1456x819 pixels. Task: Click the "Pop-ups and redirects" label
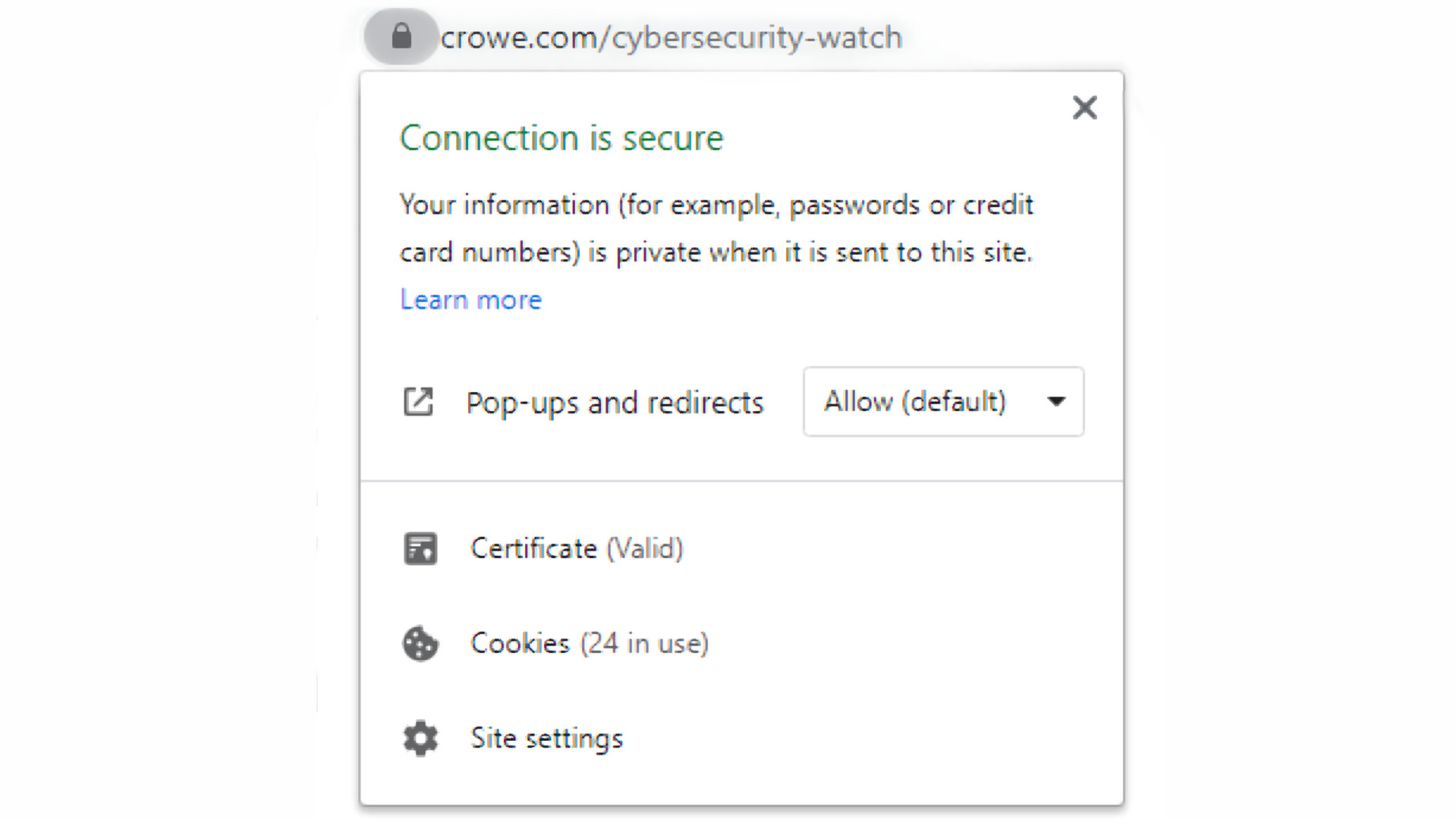coord(615,403)
